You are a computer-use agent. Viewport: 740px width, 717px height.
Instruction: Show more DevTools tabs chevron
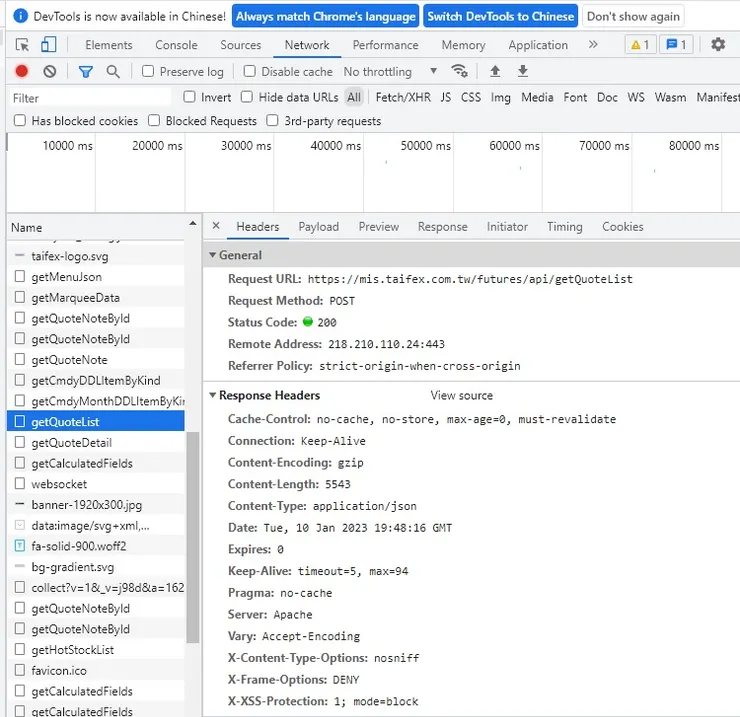593,45
